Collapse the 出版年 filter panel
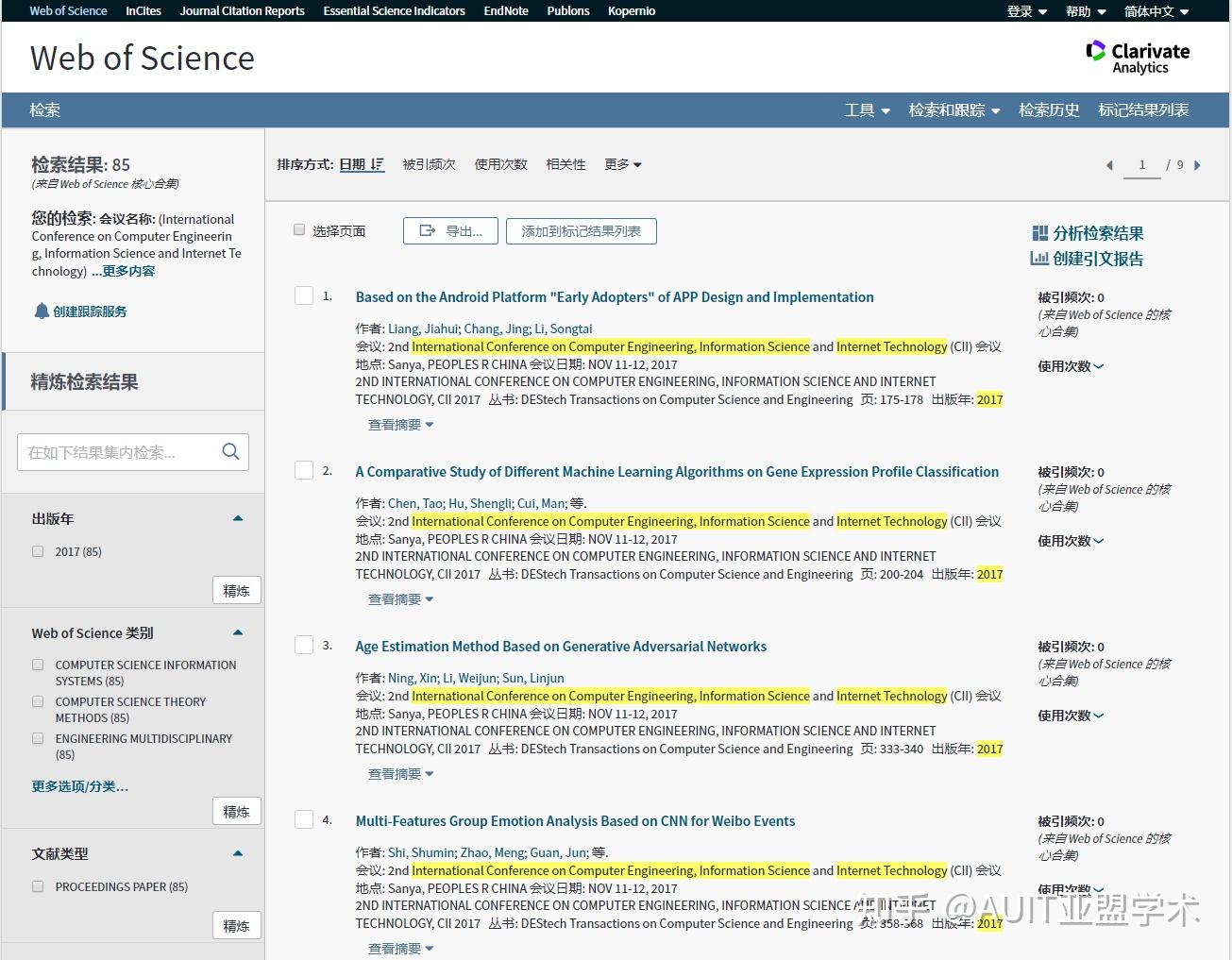Screen dimensions: 1232x960 click(x=238, y=517)
